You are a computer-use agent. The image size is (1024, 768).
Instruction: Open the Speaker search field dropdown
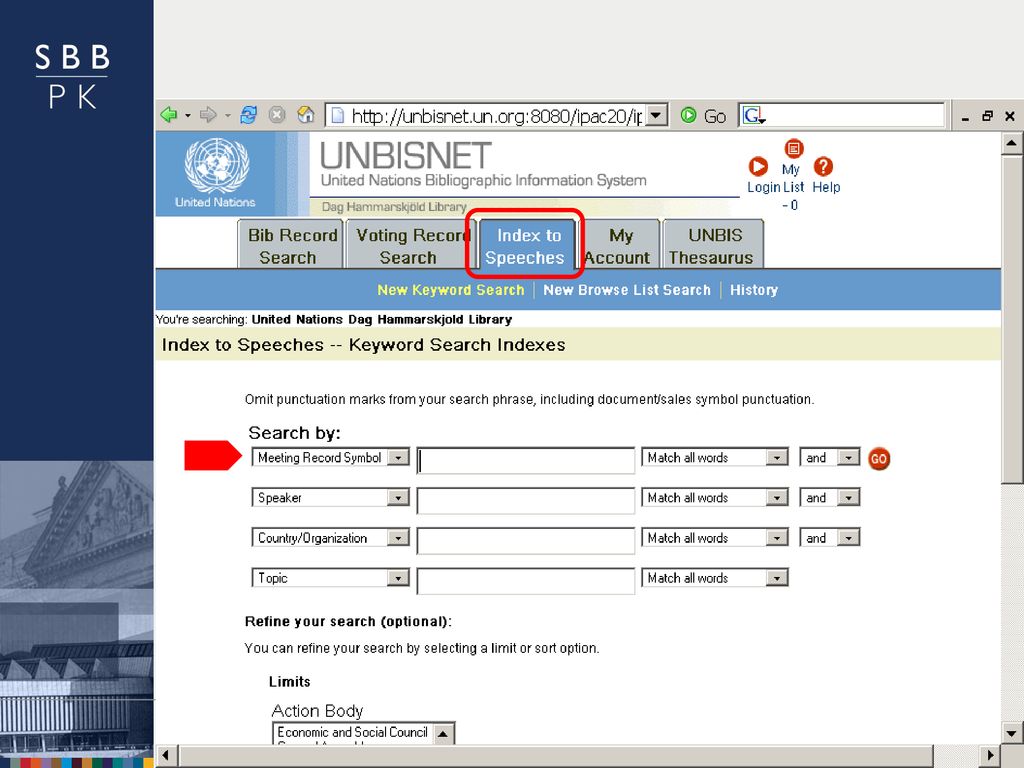pos(398,498)
